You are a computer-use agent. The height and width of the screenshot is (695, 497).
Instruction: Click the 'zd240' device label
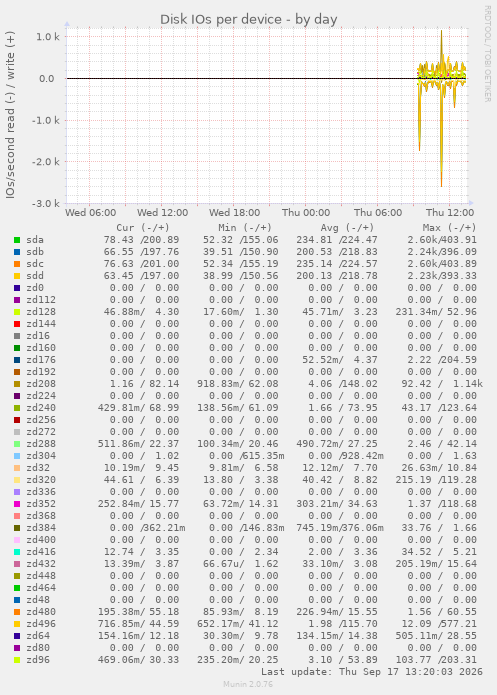(41, 408)
